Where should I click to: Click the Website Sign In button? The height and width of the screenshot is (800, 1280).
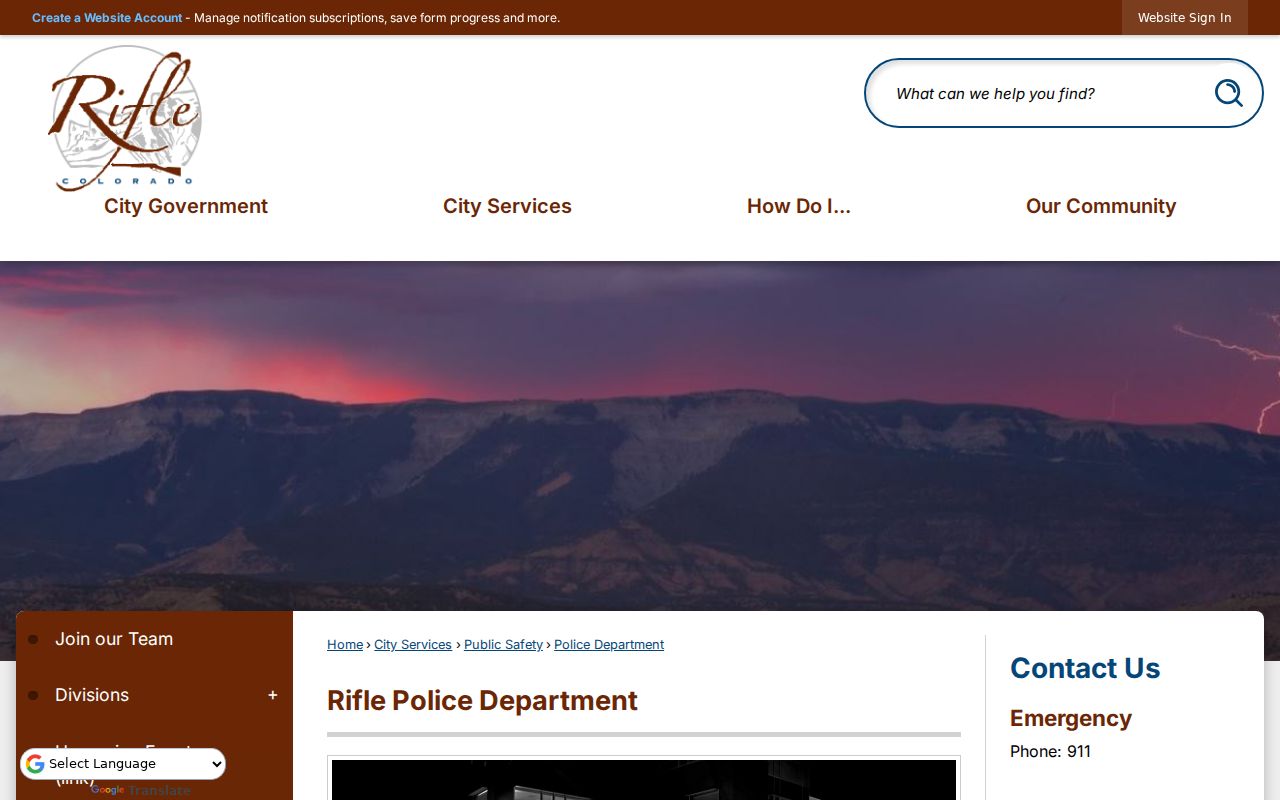(1185, 18)
